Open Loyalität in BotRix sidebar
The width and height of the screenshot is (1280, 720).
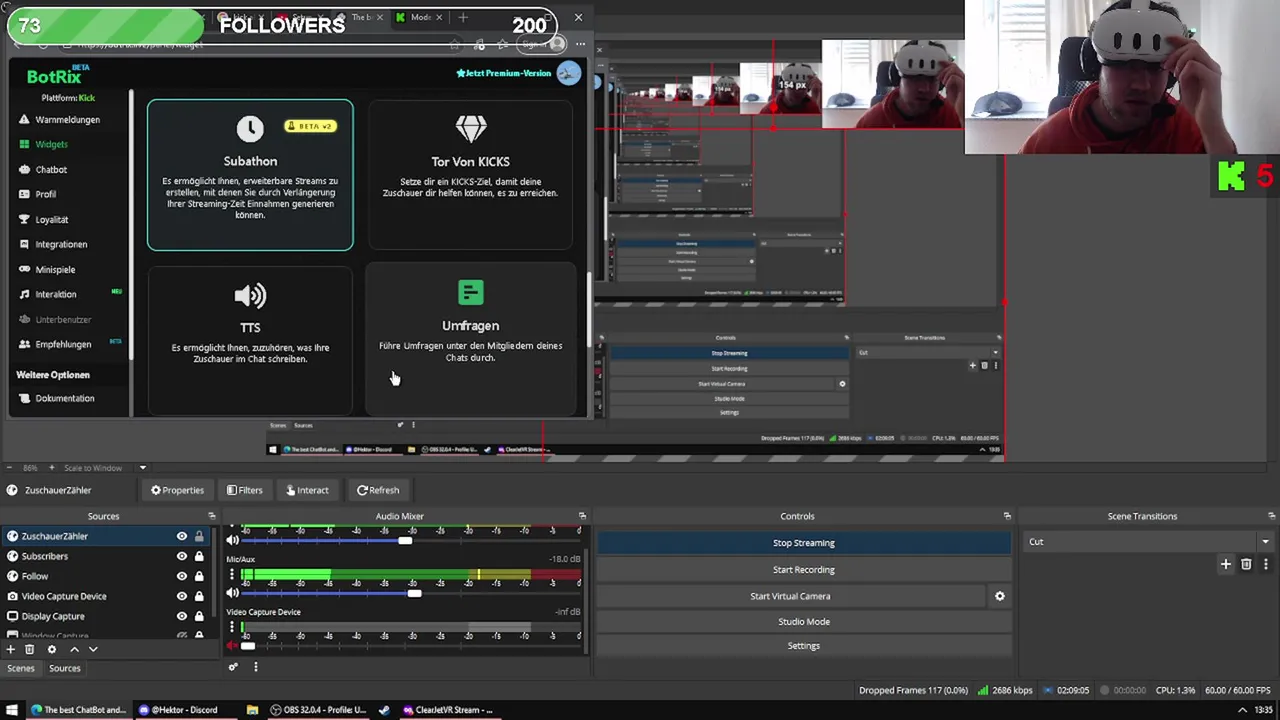tap(51, 219)
